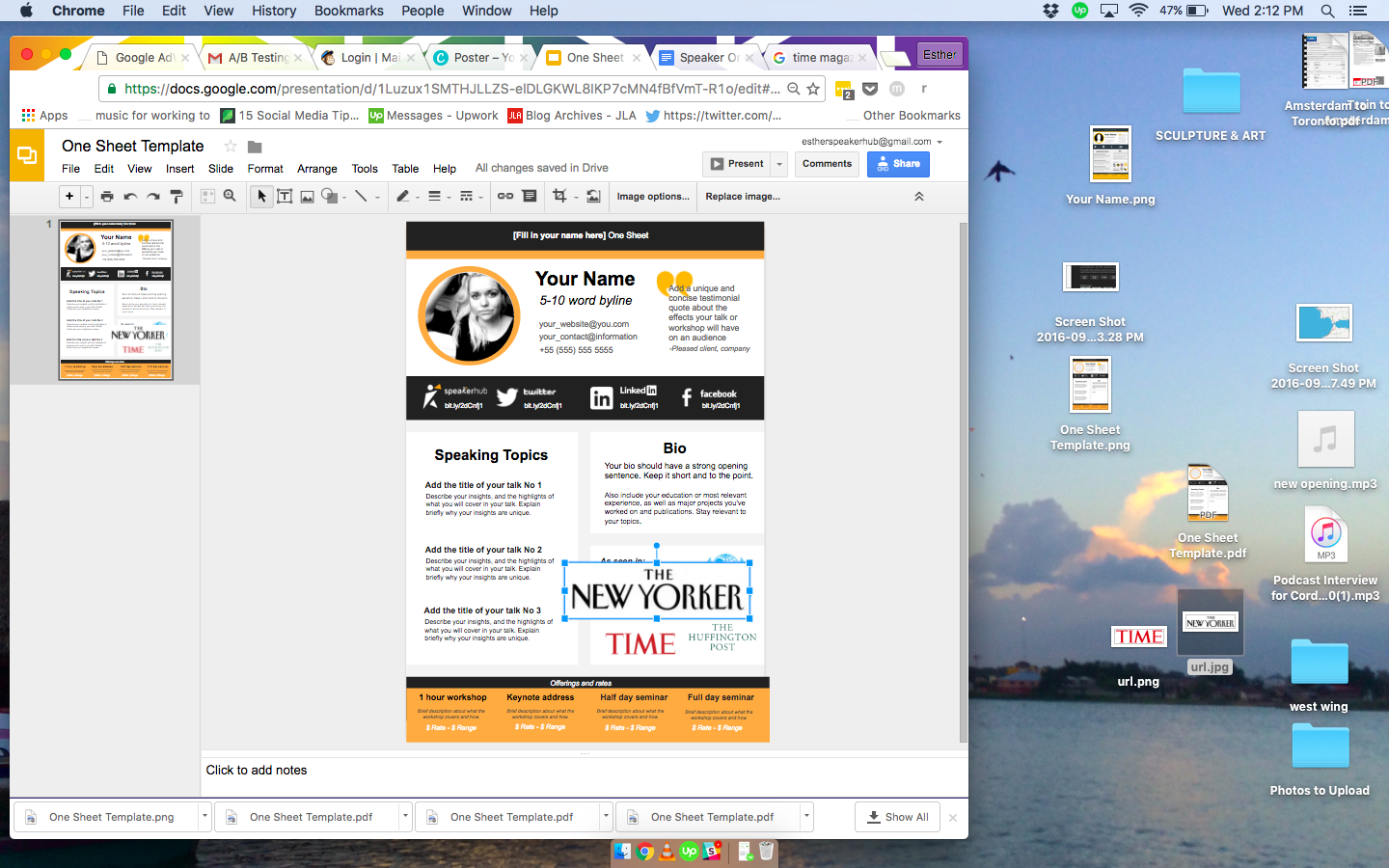The width and height of the screenshot is (1389, 868).
Task: Collapse the toolbar with double chevron
Action: 918,196
